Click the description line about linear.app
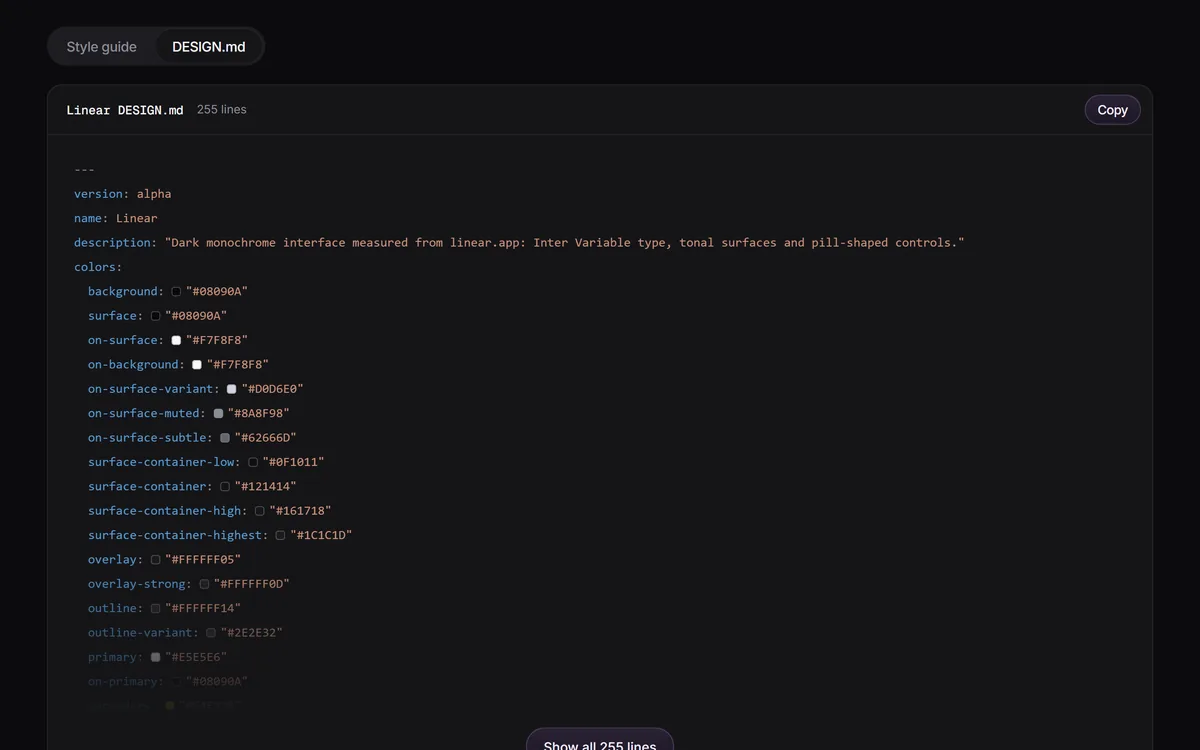The image size is (1200, 750). pos(519,243)
